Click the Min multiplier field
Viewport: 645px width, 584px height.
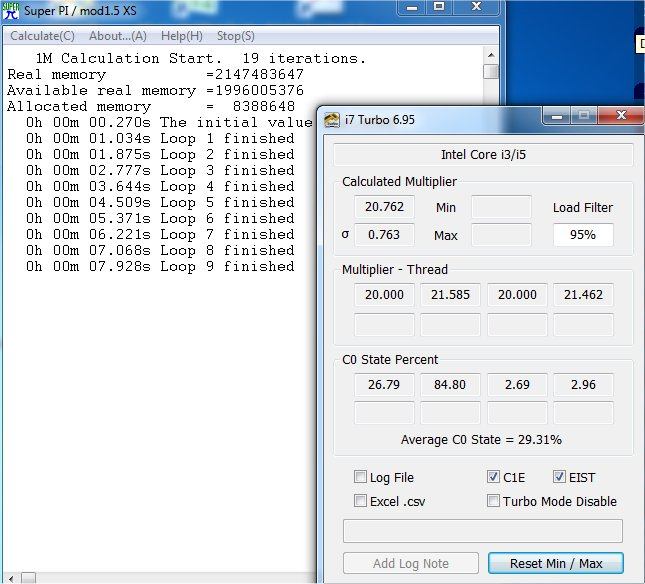(501, 207)
